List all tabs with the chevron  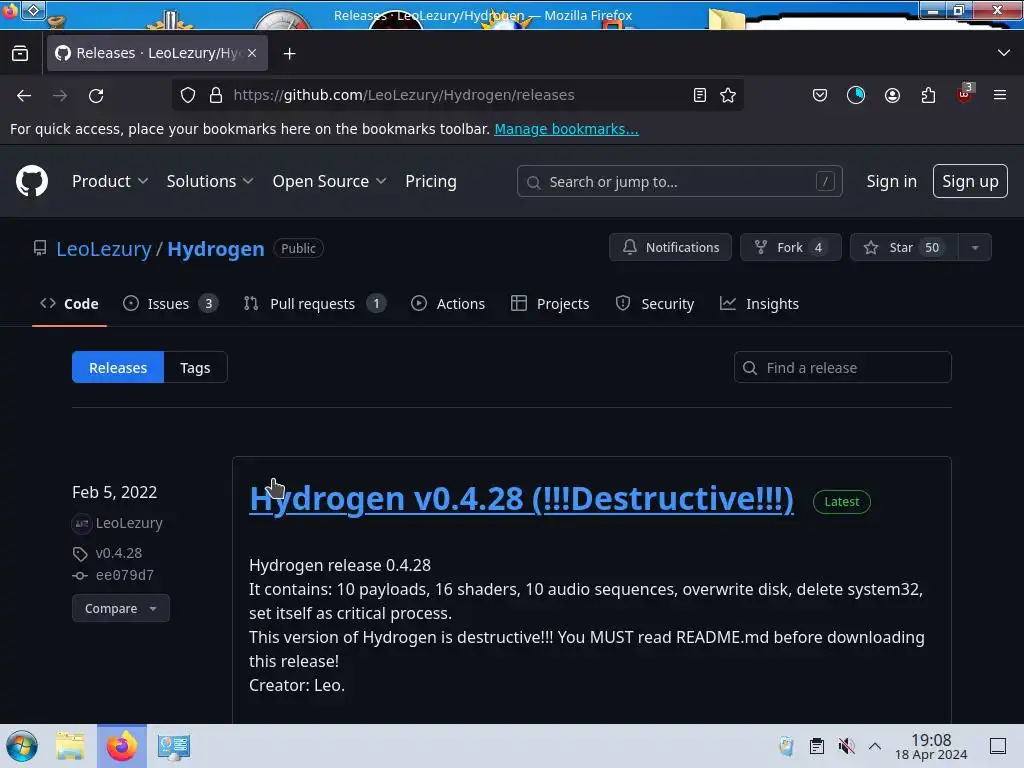click(1004, 53)
